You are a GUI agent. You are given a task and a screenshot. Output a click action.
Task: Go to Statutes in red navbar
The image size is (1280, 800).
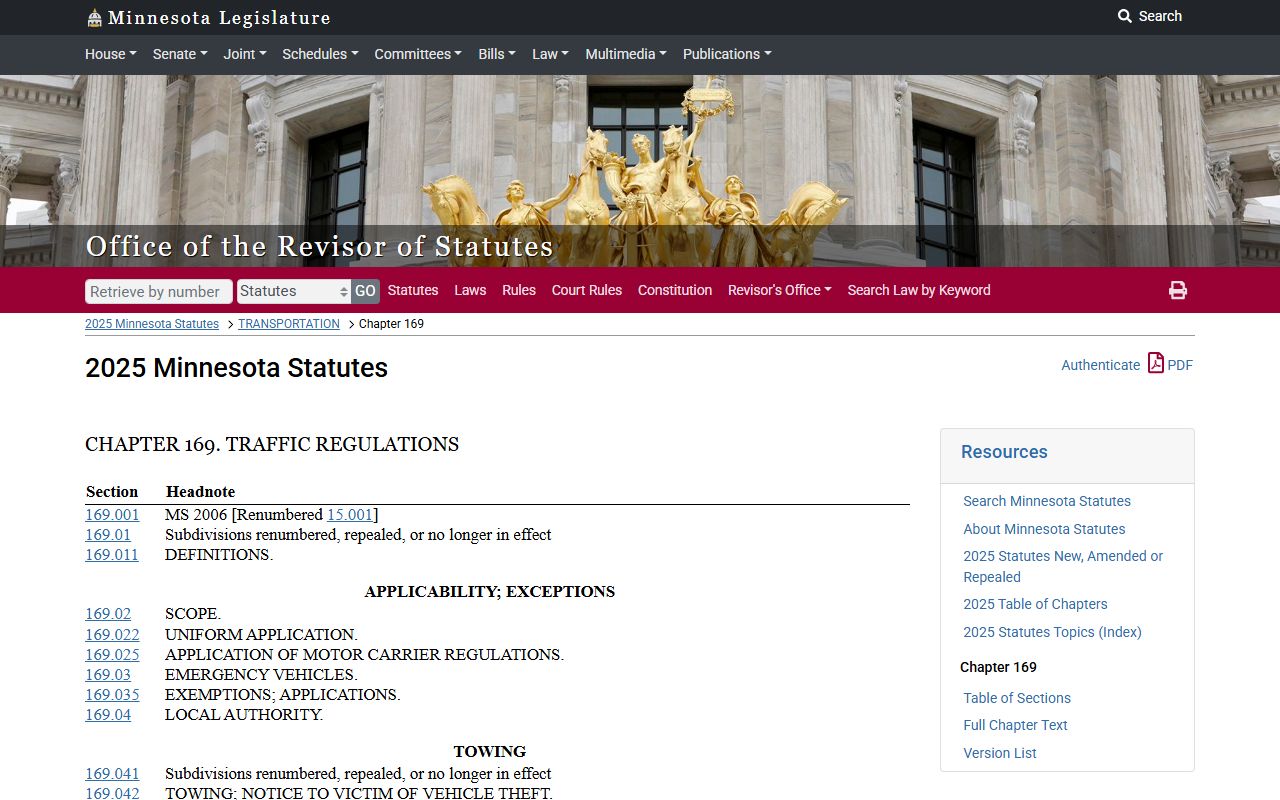(x=413, y=290)
